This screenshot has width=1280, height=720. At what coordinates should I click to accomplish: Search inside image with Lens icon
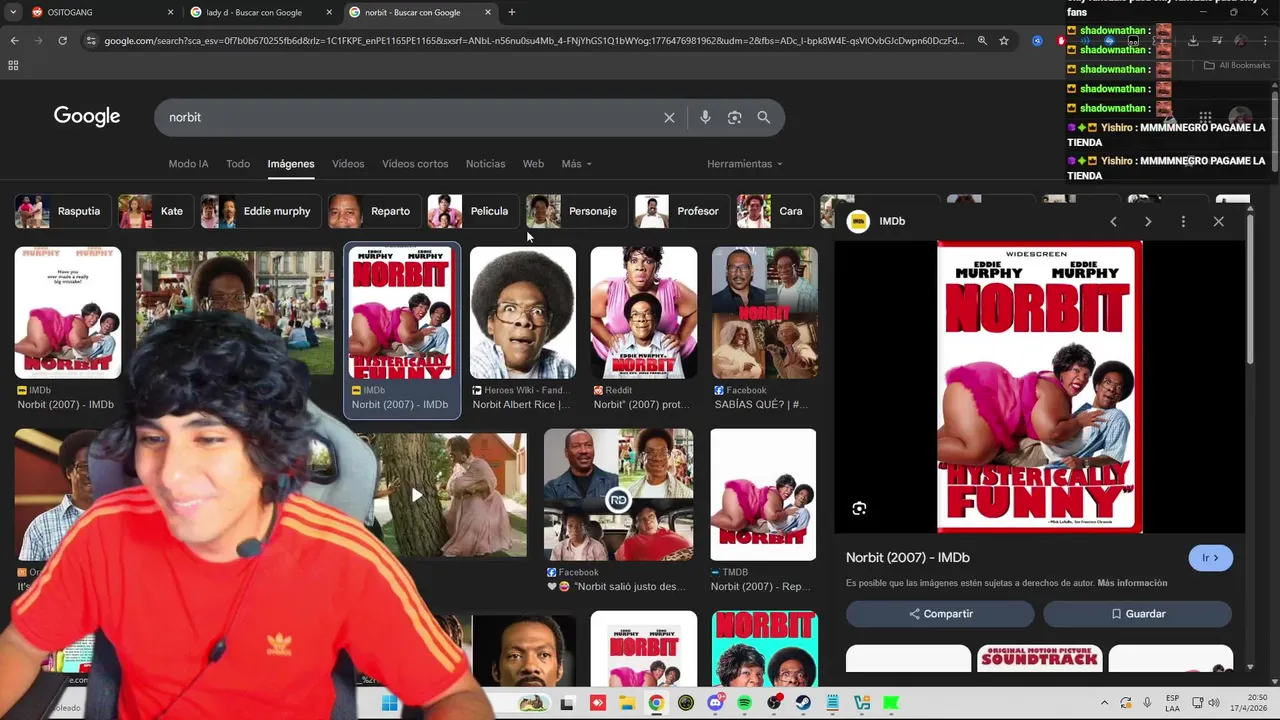[859, 509]
